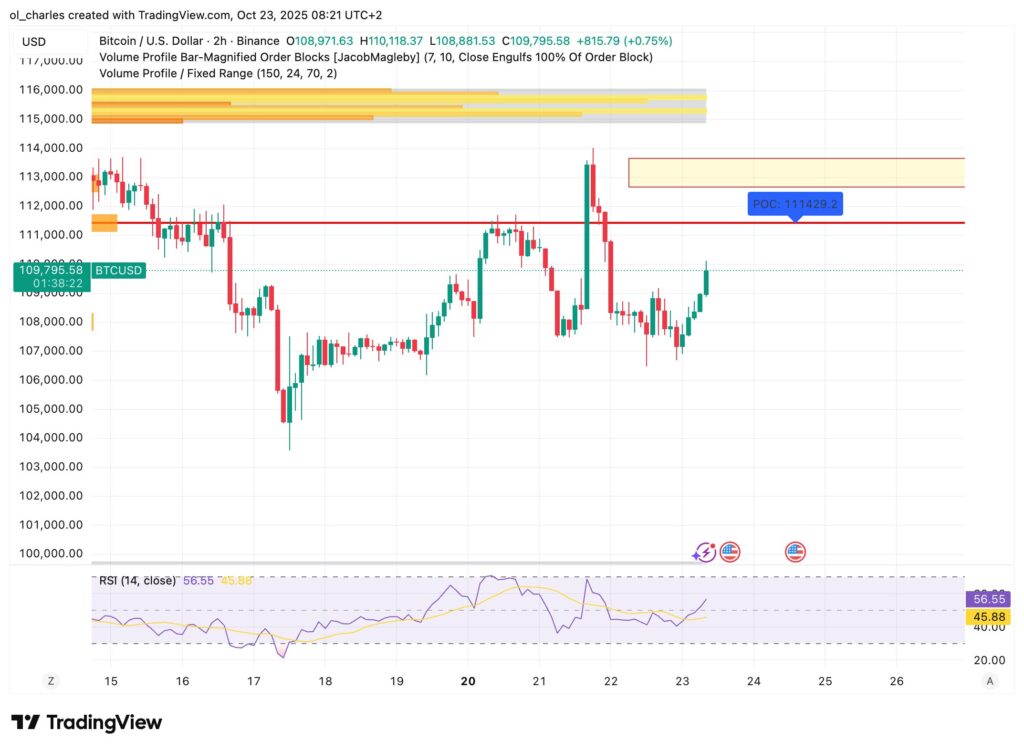This screenshot has width=1024, height=751.
Task: Click the red flag event icon left of the purple marker
Action: pos(729,551)
